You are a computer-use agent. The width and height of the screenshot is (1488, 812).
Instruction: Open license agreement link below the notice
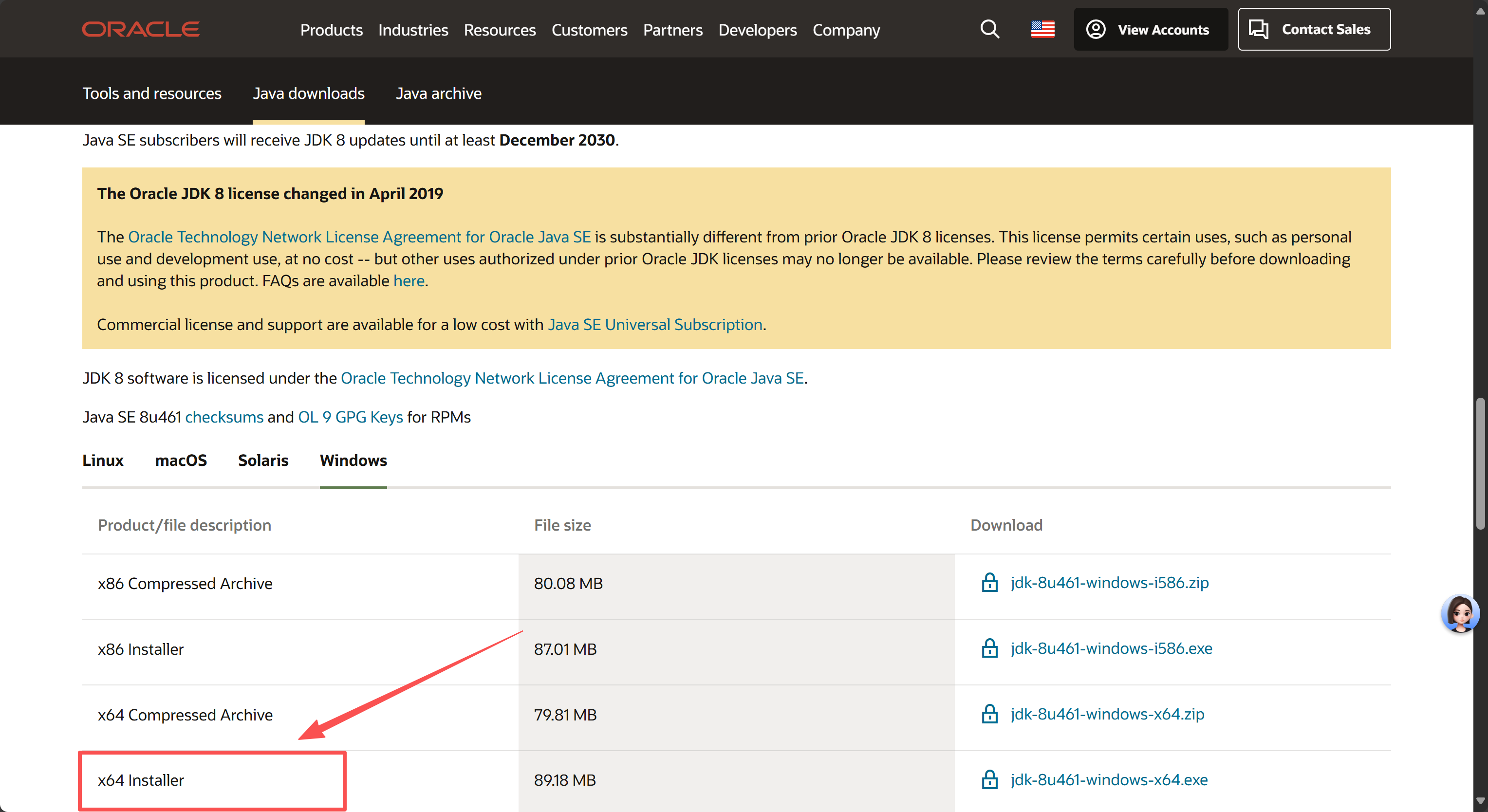(573, 378)
